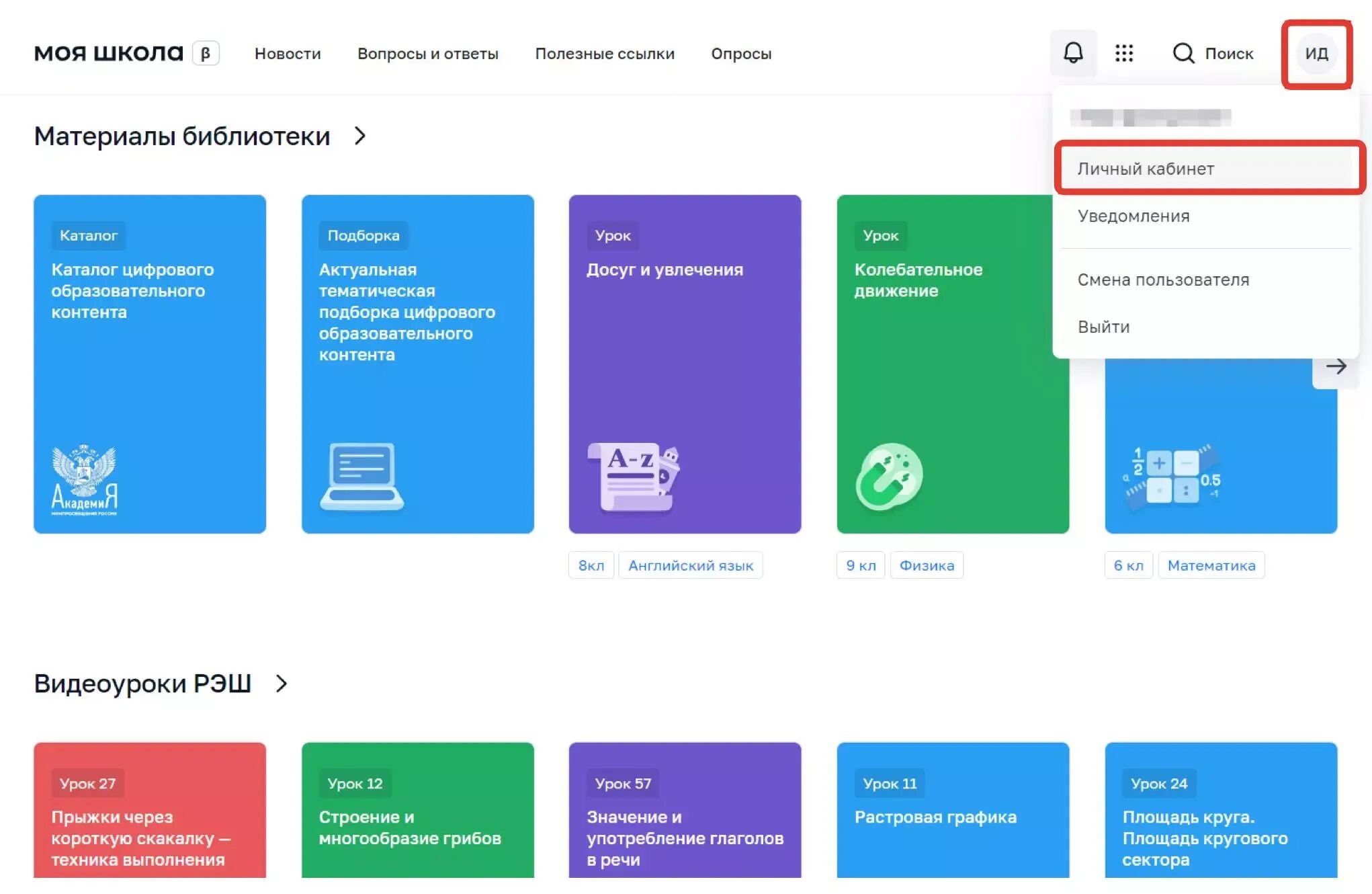Viewport: 1372px width, 894px height.
Task: Open the Новости menu item
Action: tap(288, 54)
